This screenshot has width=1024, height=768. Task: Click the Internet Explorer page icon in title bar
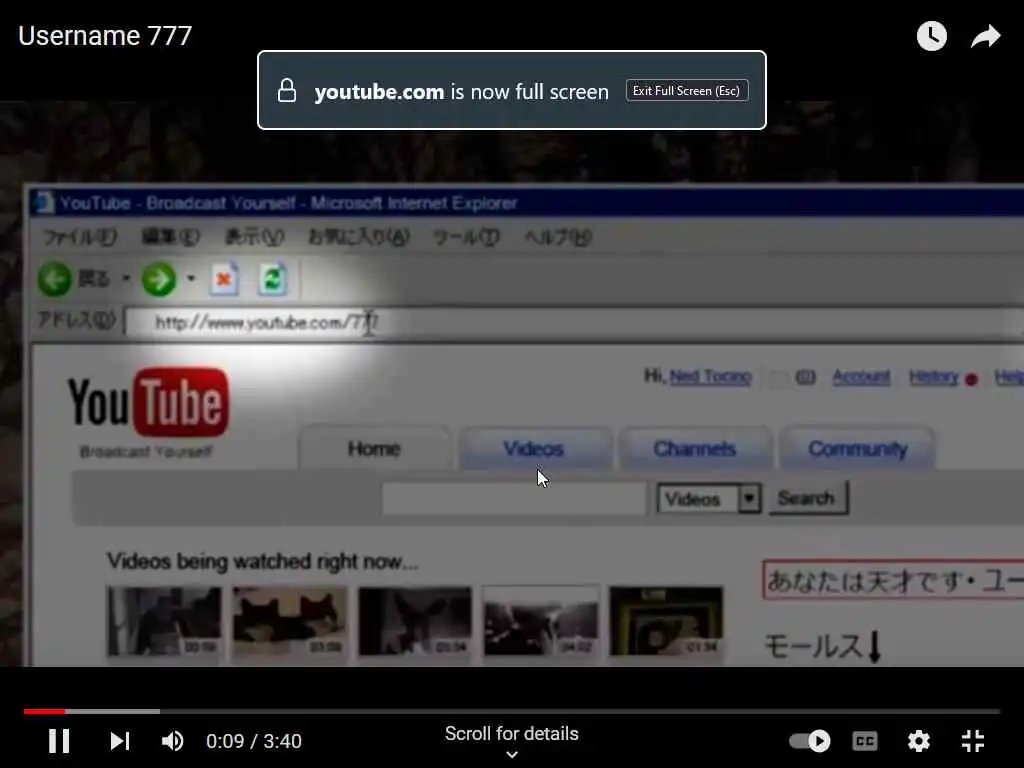[x=44, y=202]
